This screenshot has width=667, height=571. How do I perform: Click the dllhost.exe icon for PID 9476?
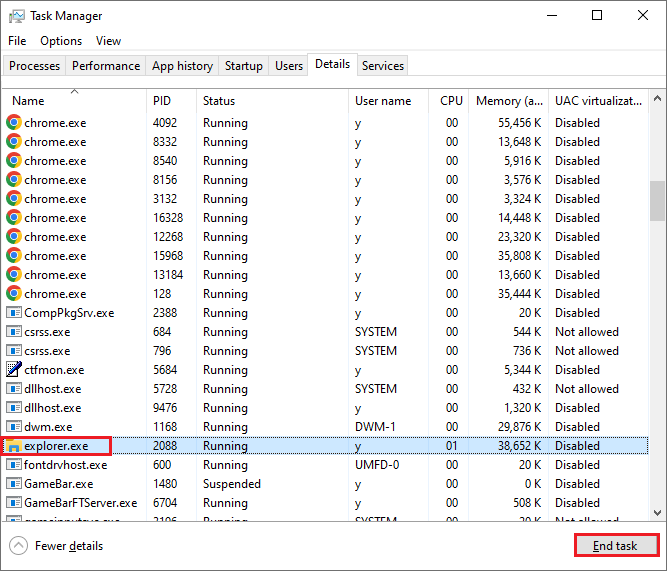[x=14, y=408]
